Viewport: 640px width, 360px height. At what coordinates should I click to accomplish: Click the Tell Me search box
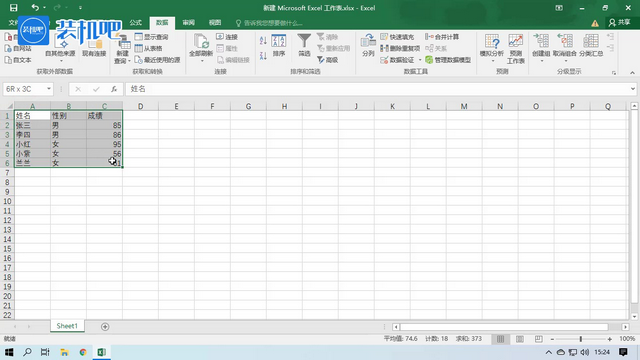[x=269, y=23]
